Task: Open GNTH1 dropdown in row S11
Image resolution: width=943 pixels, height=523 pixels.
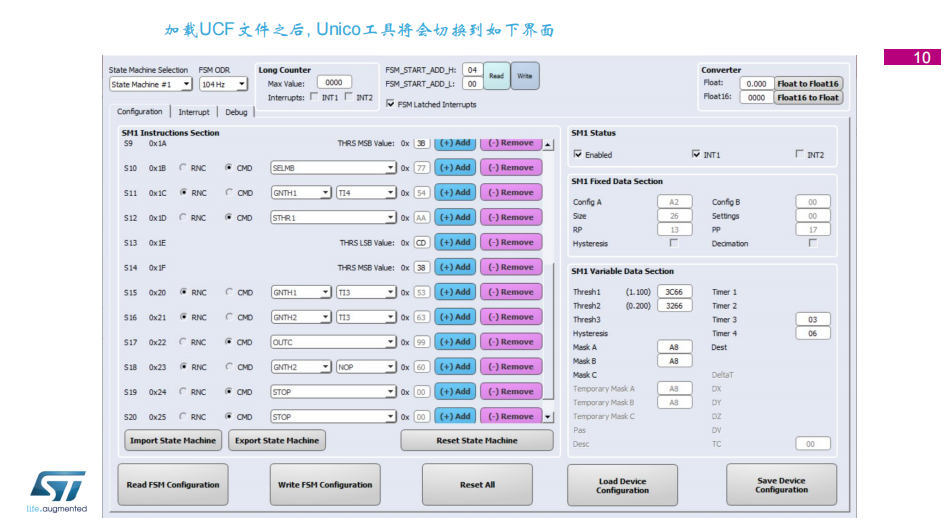Action: point(301,193)
